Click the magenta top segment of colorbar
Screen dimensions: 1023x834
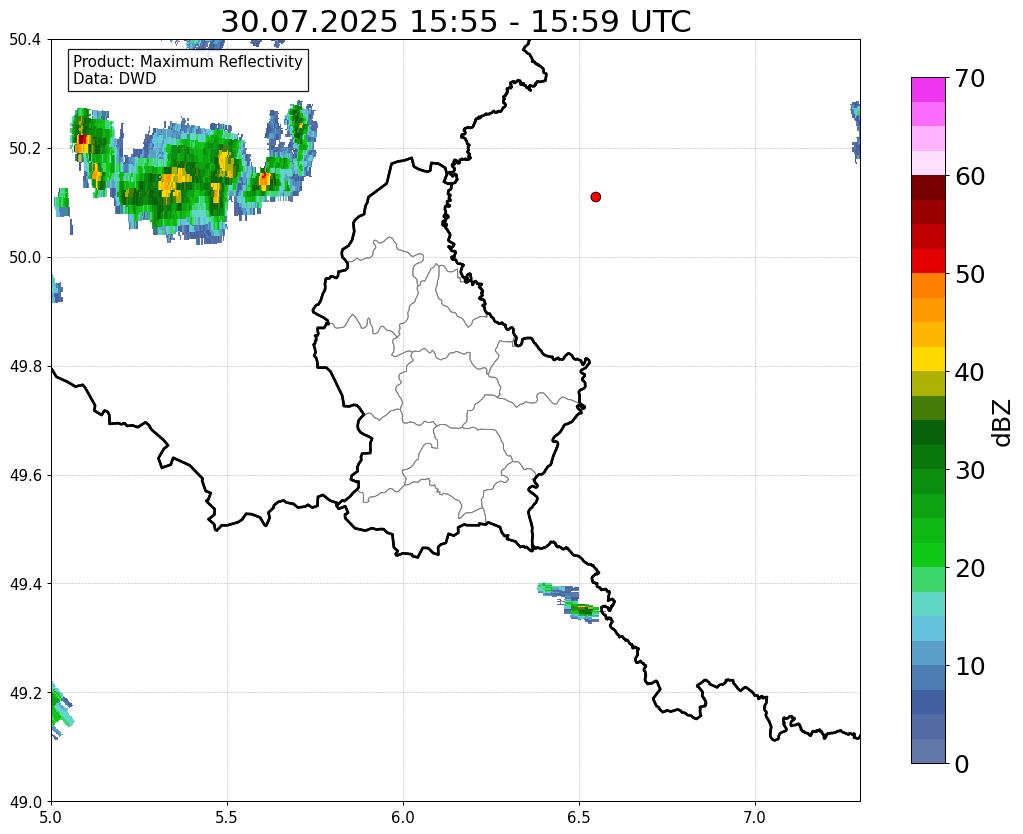(x=928, y=90)
